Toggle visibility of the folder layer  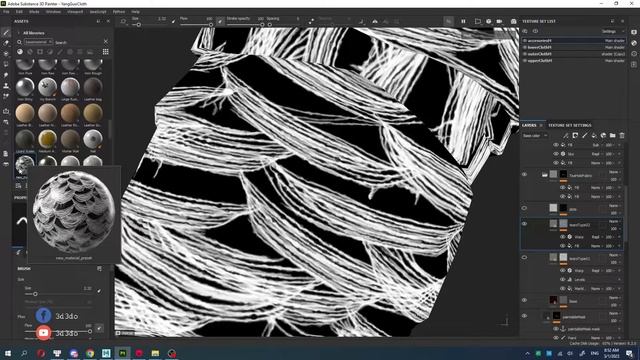(524, 175)
